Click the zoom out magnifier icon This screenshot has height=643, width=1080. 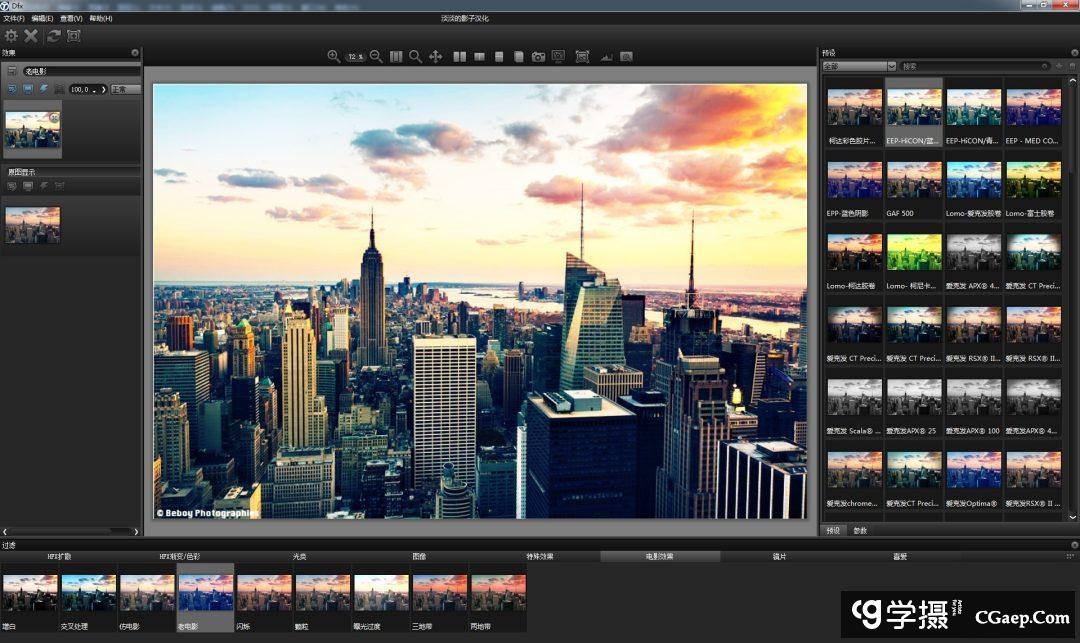pyautogui.click(x=377, y=57)
